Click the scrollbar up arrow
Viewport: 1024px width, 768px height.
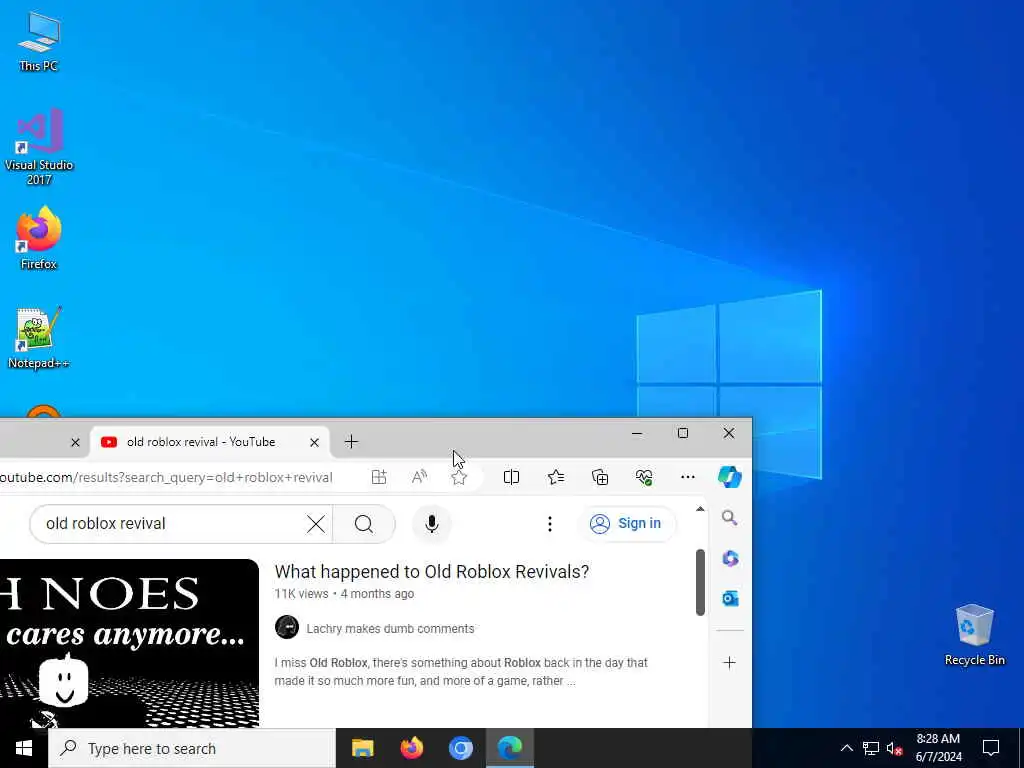click(700, 509)
